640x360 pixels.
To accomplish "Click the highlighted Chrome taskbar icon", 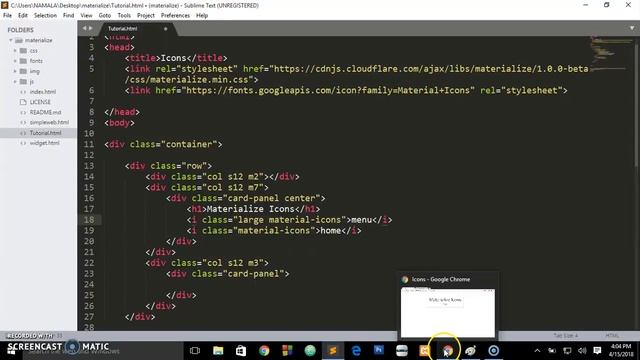I will pos(447,351).
